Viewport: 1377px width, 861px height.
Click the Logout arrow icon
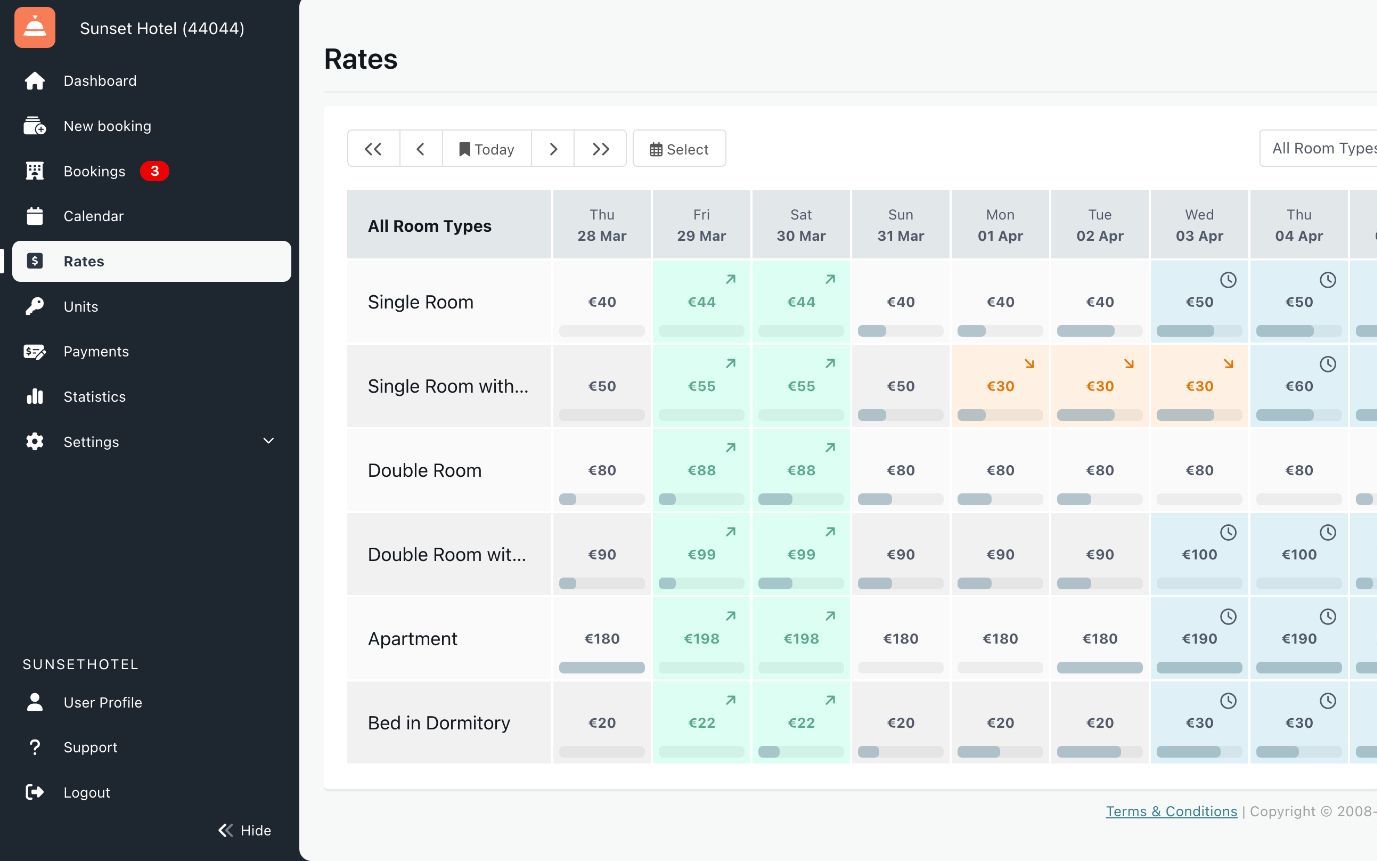[35, 793]
